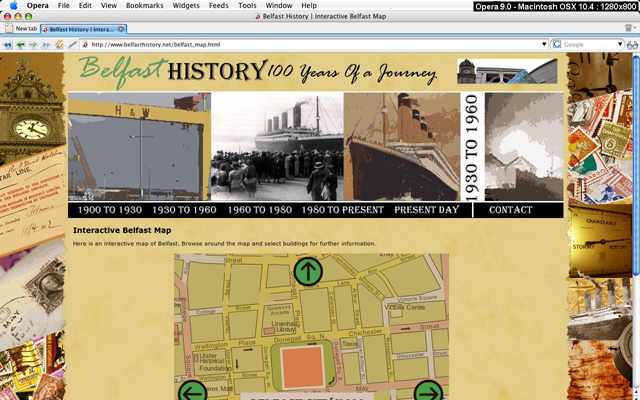Viewport: 640px width, 400px height.
Task: Open the search engine dropdown arrow
Action: tap(620, 44)
